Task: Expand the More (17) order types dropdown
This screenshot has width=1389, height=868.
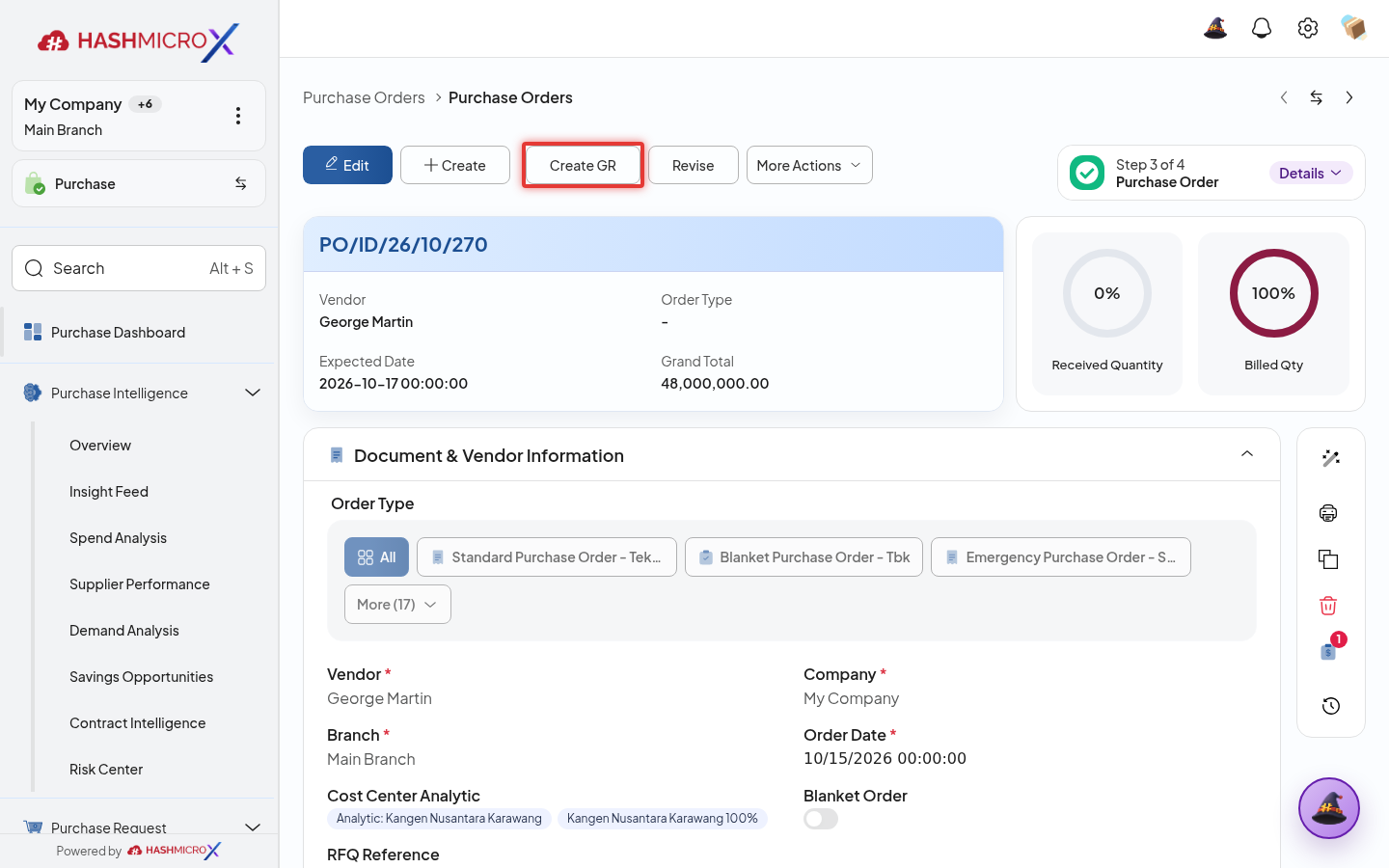Action: [x=397, y=605]
